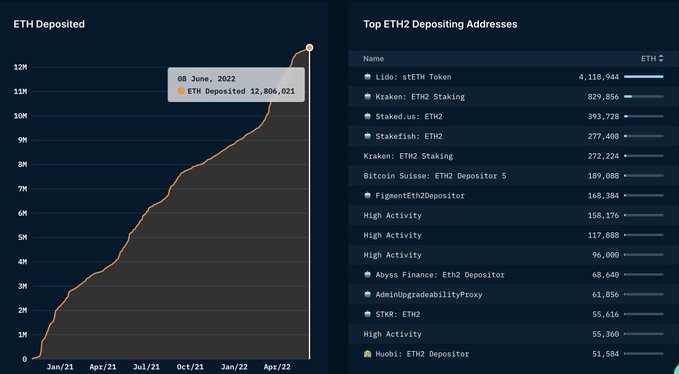The height and width of the screenshot is (374, 679).
Task: Click the contract icon beside Staked.us: ETH2
Action: 368,116
